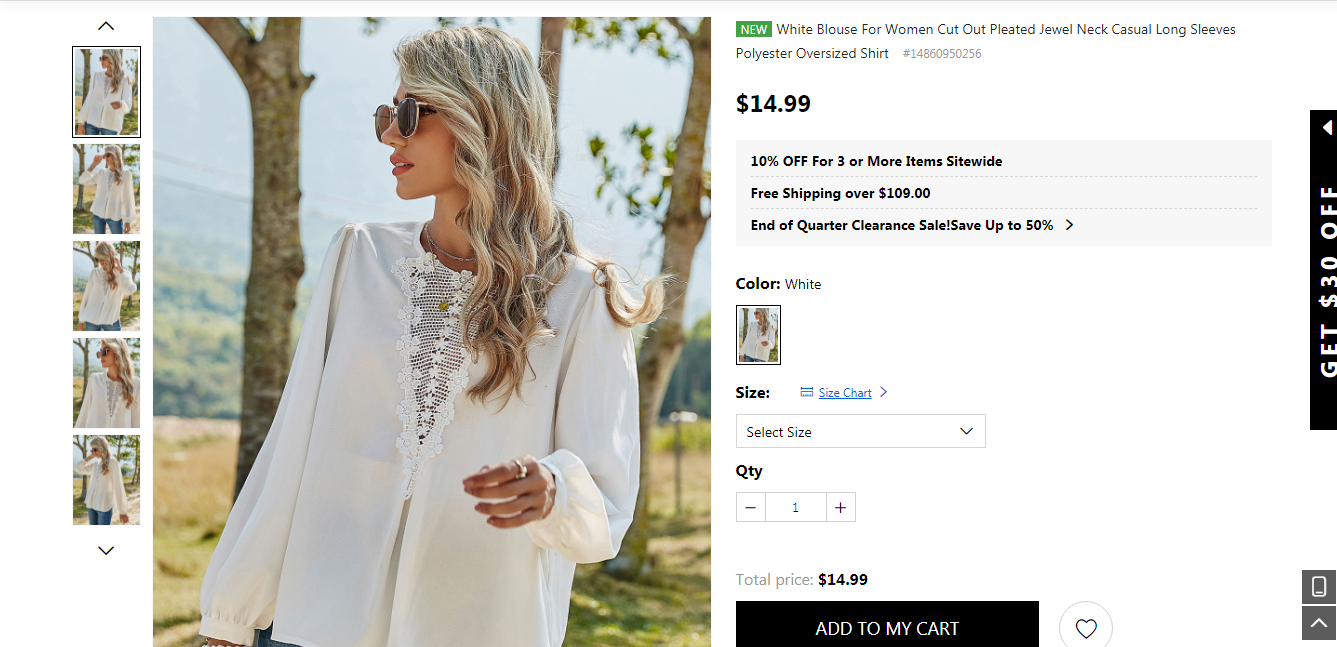Select the first product thumbnail
Image resolution: width=1337 pixels, height=647 pixels.
click(106, 92)
